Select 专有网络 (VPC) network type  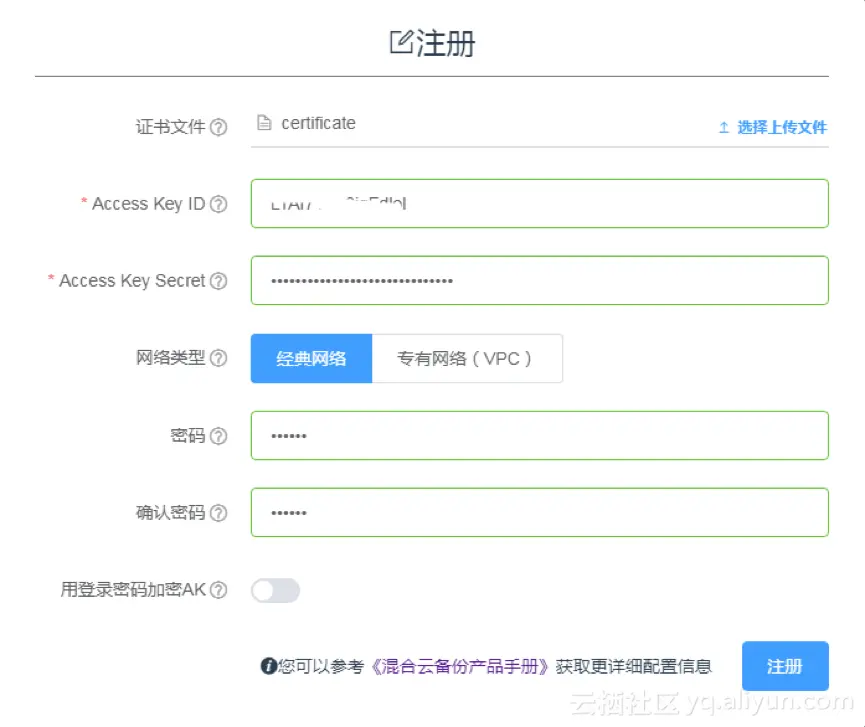pyautogui.click(x=466, y=358)
